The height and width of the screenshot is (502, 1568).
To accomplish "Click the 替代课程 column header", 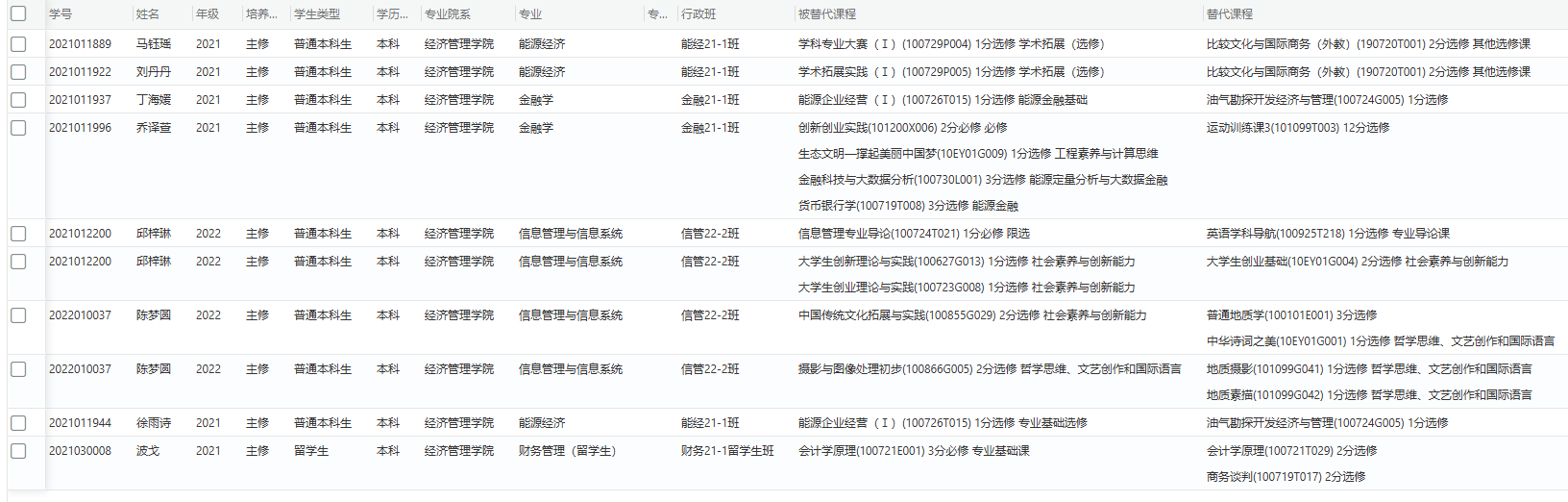I will click(x=1230, y=14).
